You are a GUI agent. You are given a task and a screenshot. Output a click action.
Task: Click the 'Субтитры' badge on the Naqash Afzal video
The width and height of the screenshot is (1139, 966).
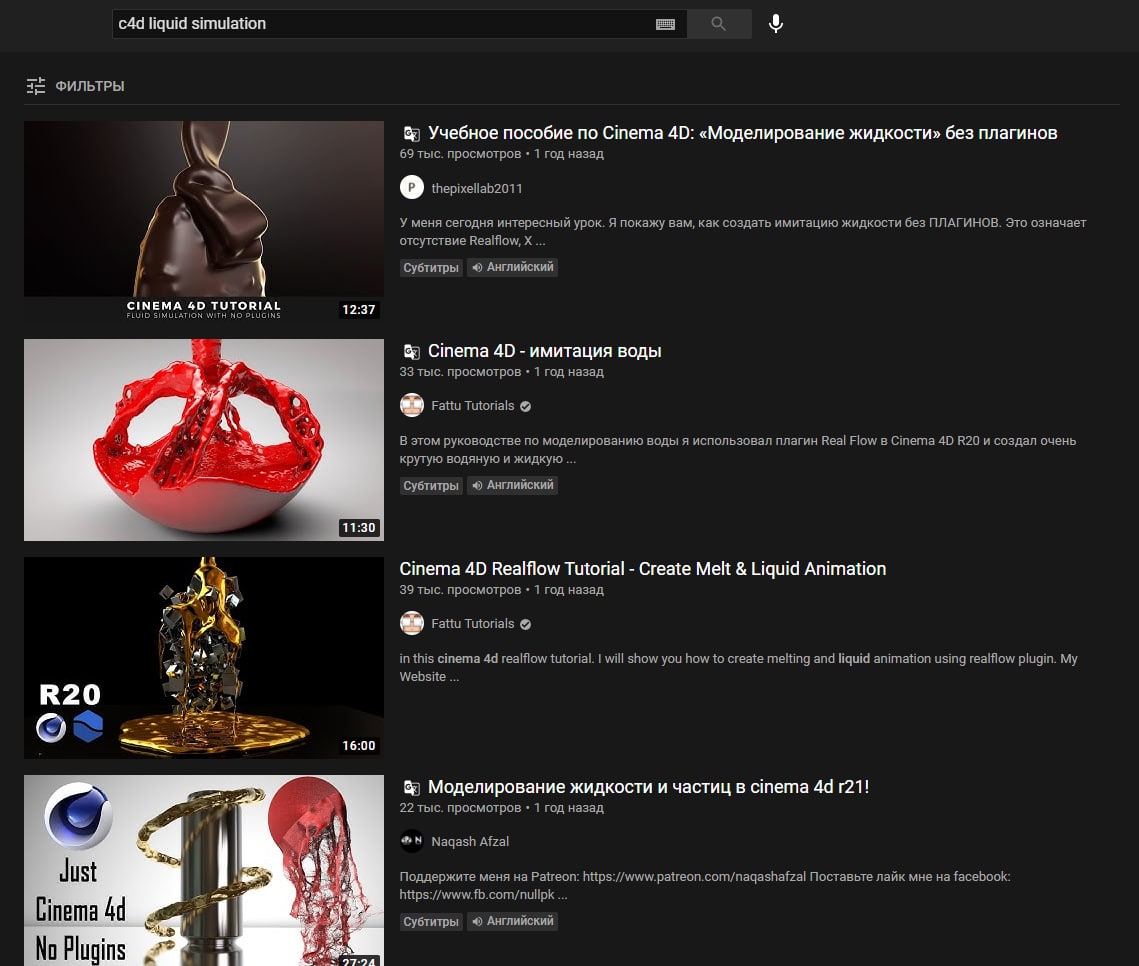[431, 921]
